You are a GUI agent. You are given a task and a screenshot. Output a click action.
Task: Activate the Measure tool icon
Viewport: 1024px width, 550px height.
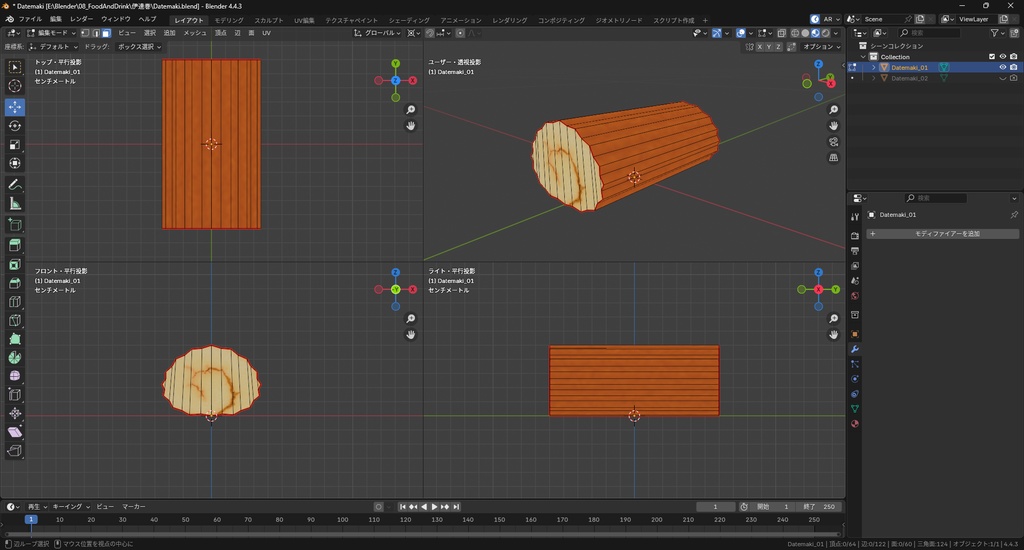pyautogui.click(x=15, y=204)
